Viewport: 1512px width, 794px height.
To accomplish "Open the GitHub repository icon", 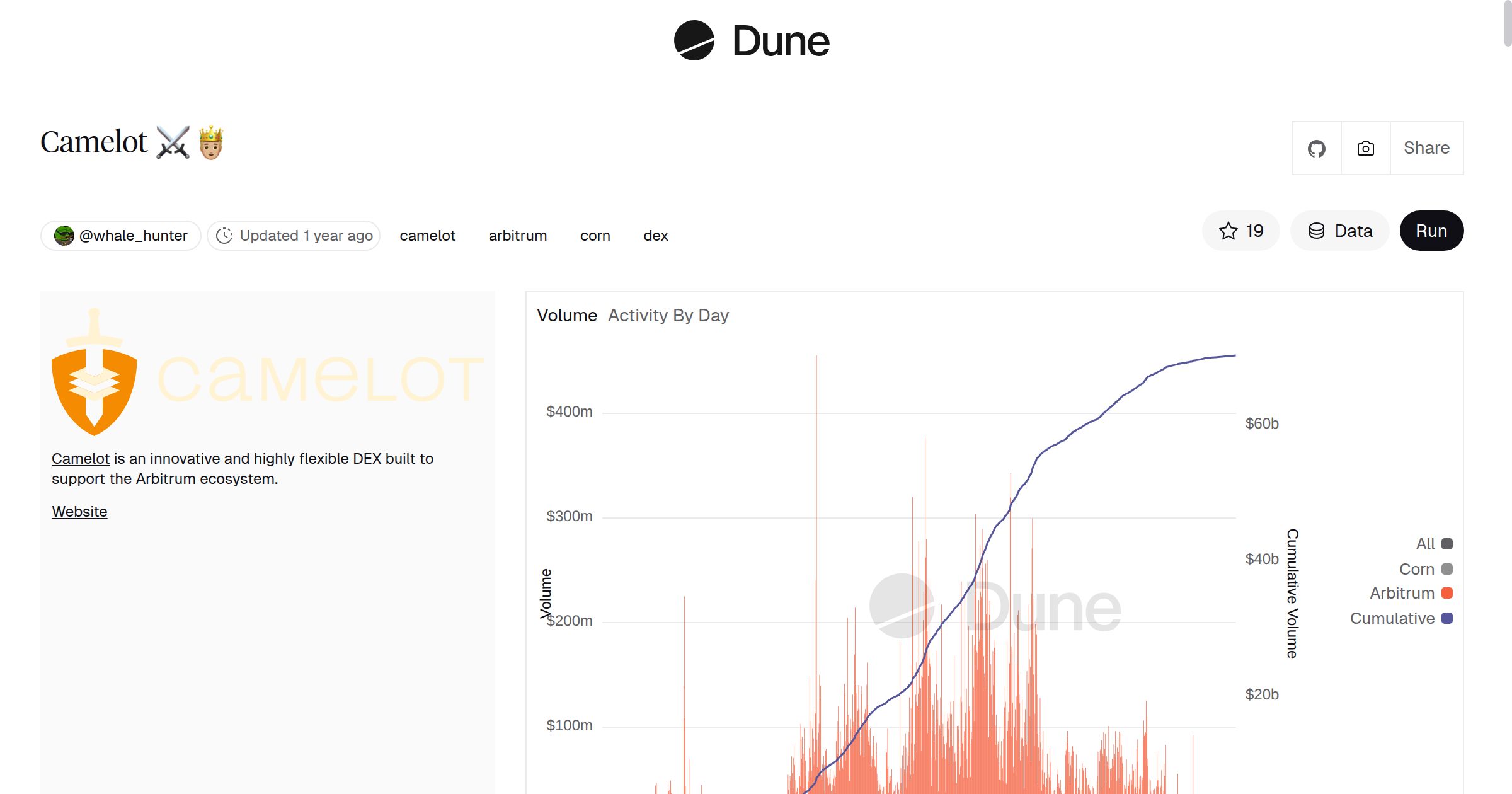I will tap(1316, 149).
